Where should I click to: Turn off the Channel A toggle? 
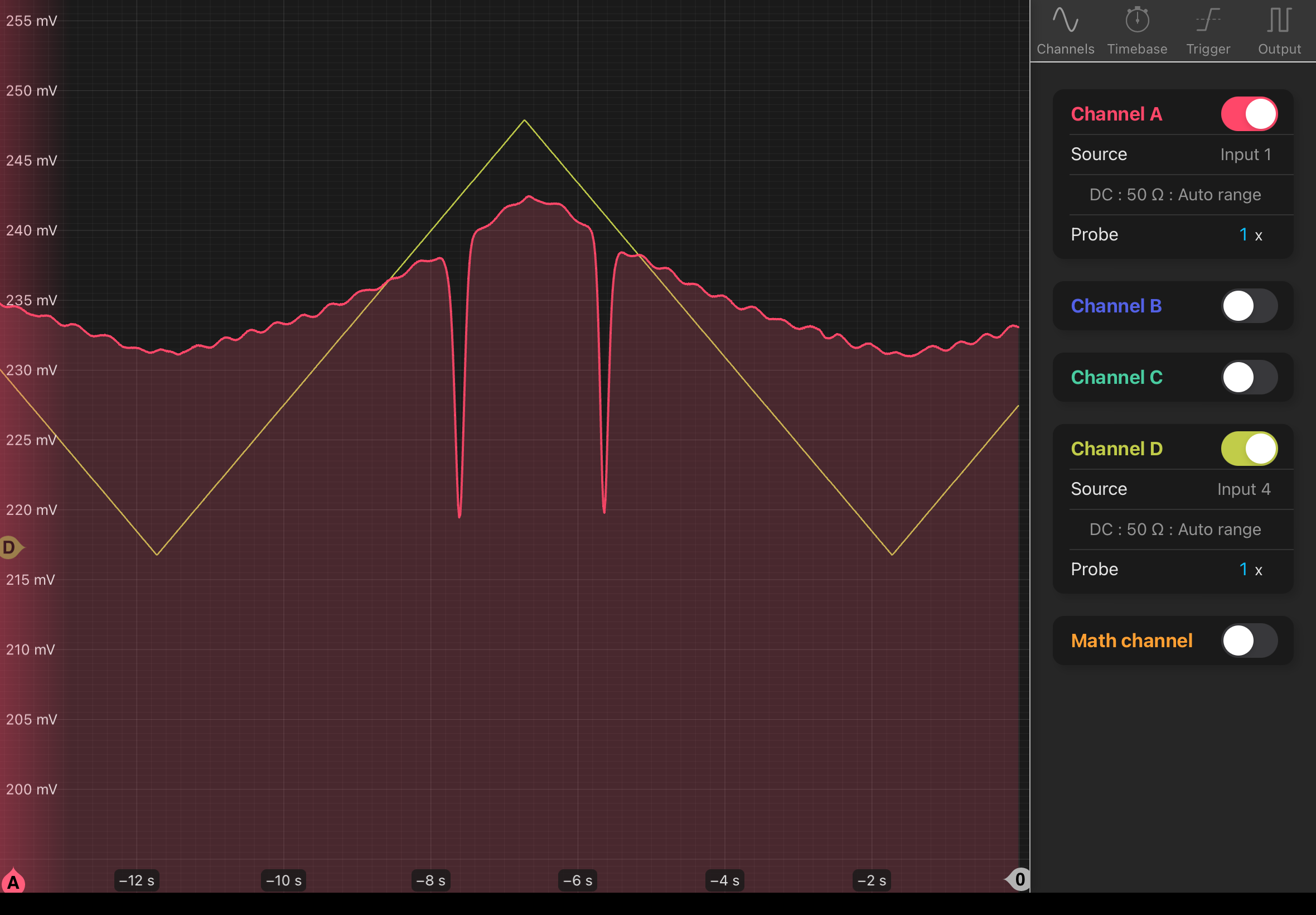click(1249, 114)
